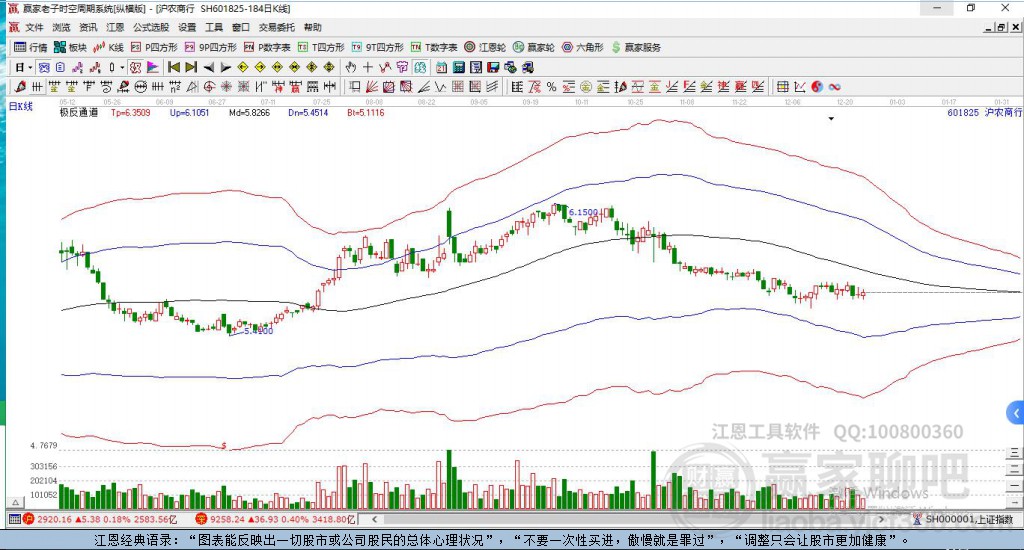Screen dimensions: 1024x550
Task: Click the Tp=6.3509 value
Action: 131,112
